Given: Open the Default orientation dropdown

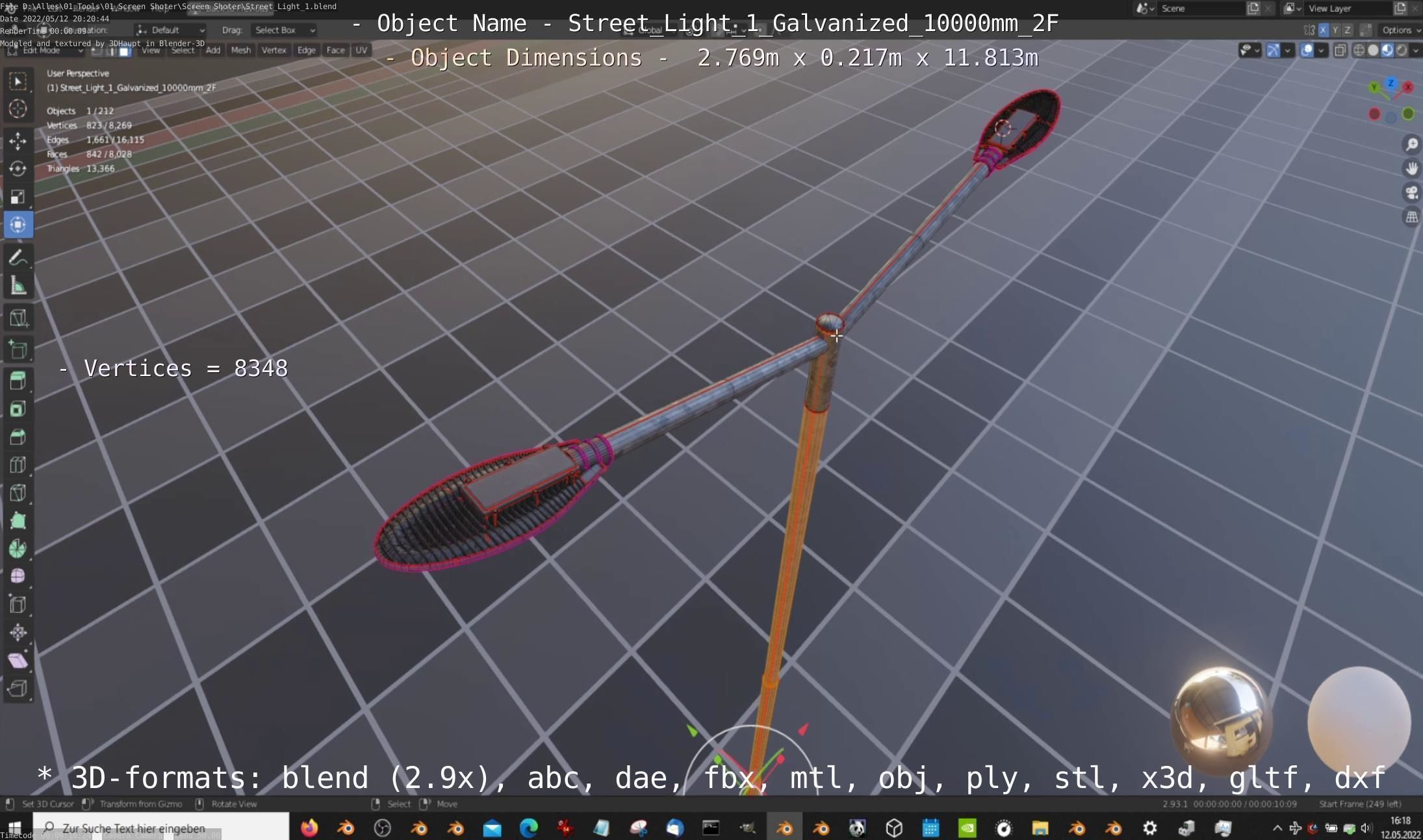Looking at the screenshot, I should click(x=170, y=30).
